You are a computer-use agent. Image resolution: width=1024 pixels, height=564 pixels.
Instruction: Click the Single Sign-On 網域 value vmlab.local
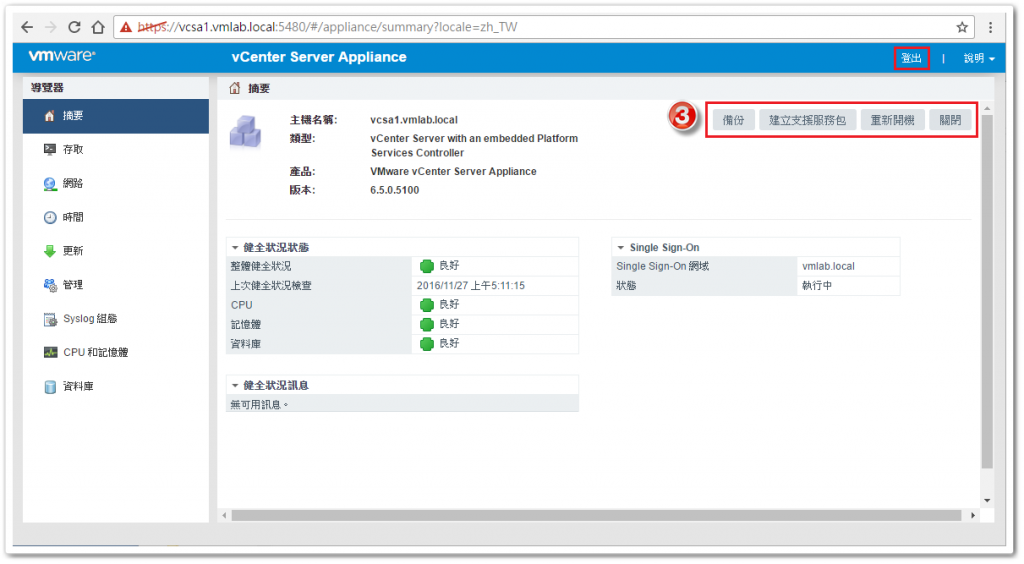point(828,266)
